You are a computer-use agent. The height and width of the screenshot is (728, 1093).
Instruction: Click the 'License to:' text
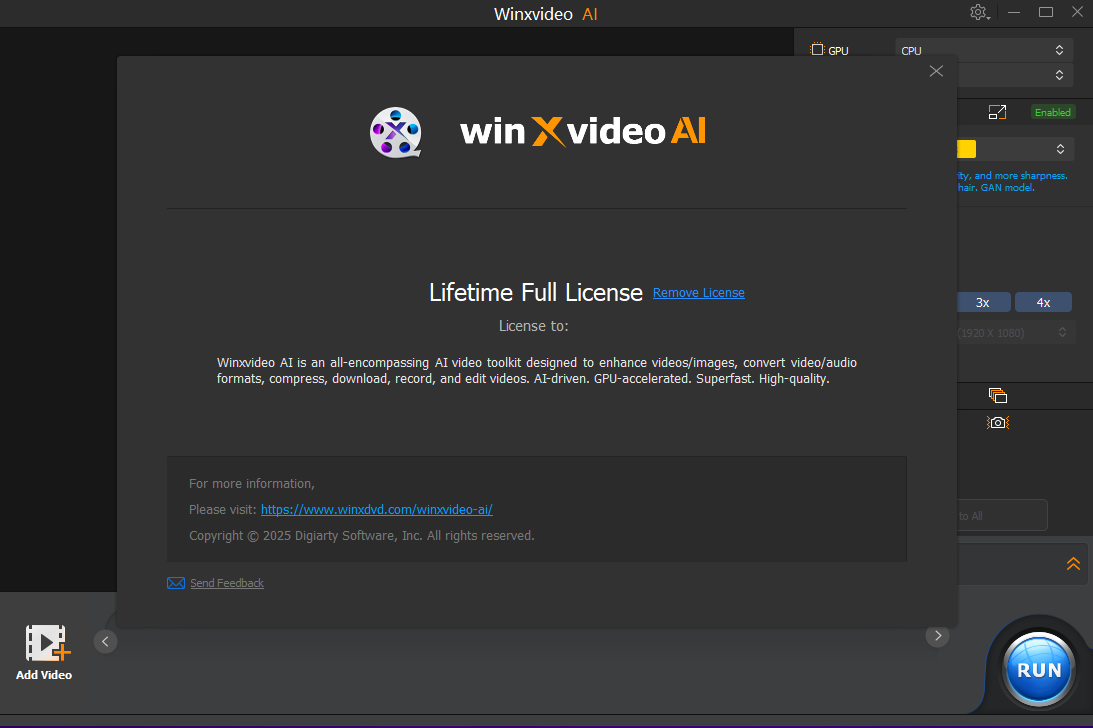click(x=533, y=326)
